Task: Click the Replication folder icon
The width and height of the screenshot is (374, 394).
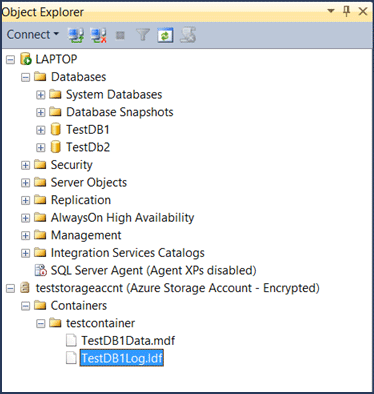Action: click(40, 200)
